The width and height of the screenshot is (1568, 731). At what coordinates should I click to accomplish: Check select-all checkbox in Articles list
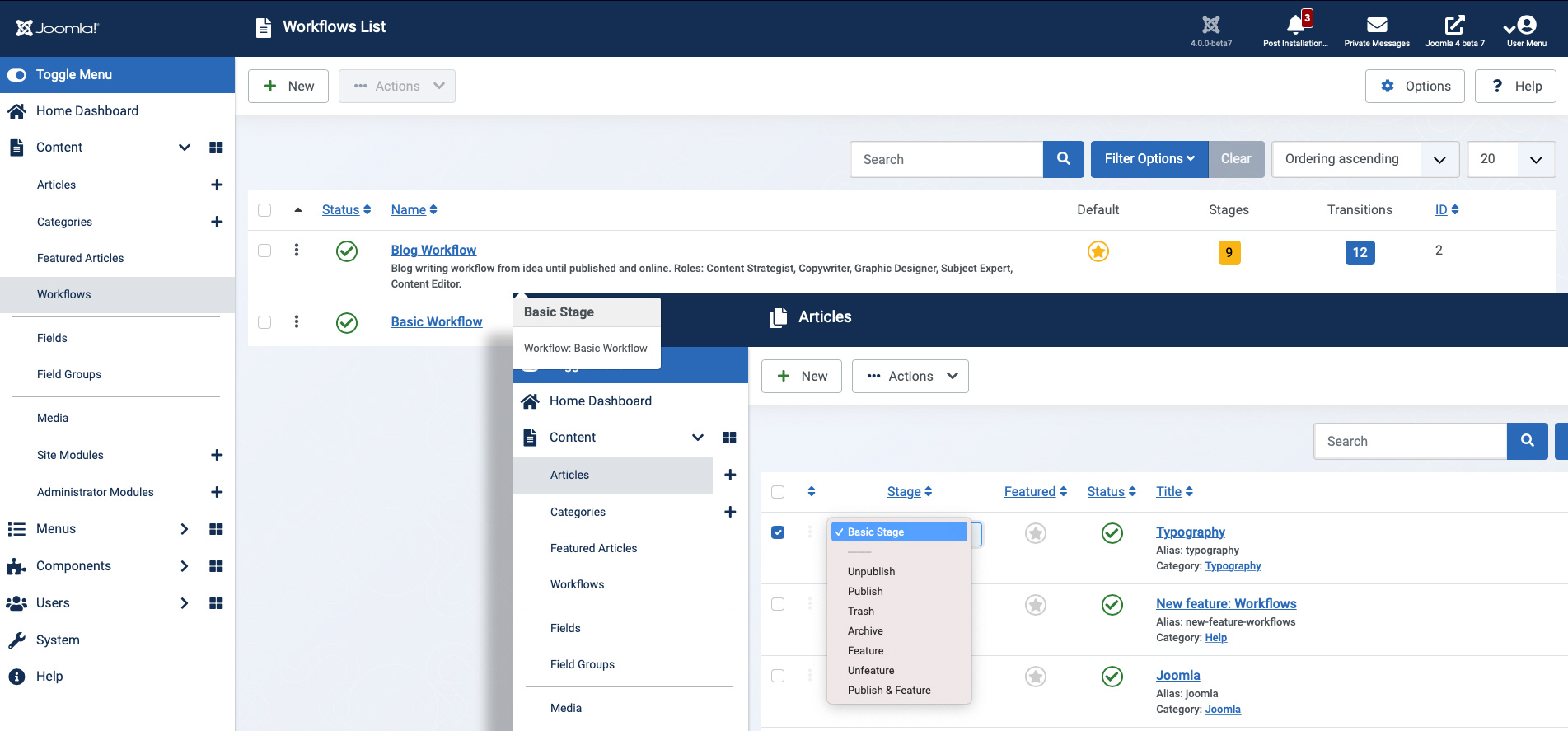pyautogui.click(x=778, y=492)
